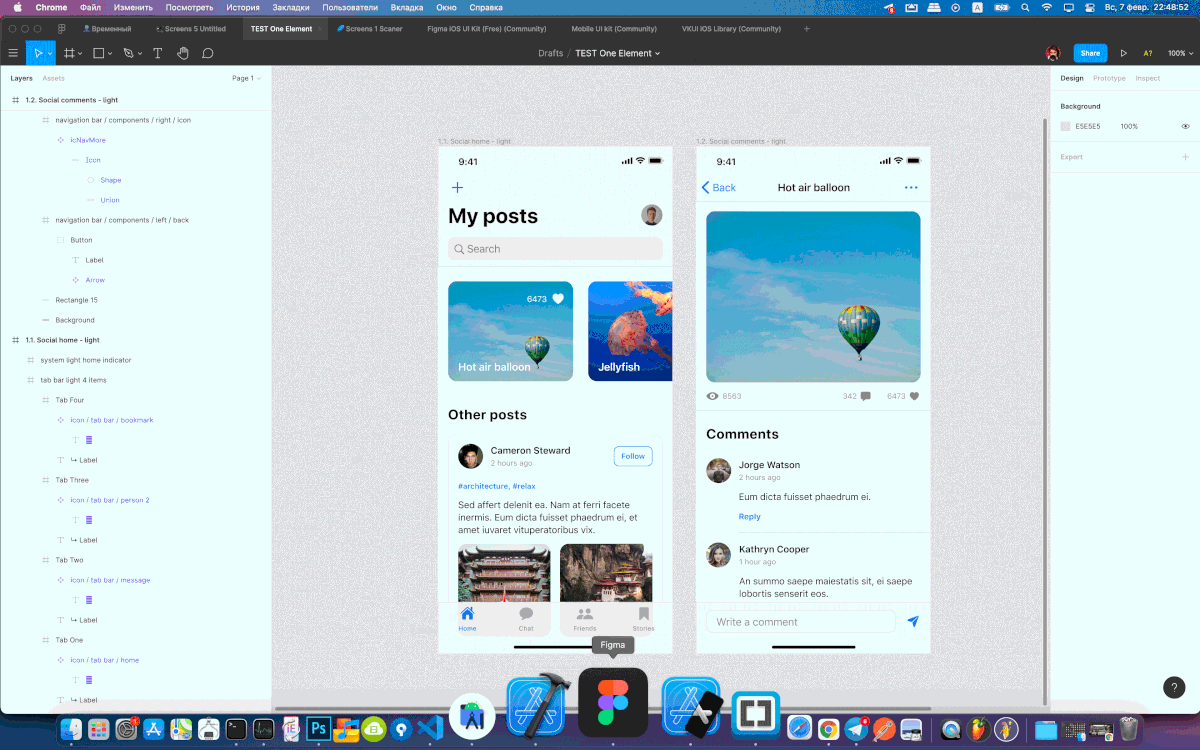Viewport: 1200px width, 750px height.
Task: Open a new Figma tab with plus
Action: coord(807,29)
